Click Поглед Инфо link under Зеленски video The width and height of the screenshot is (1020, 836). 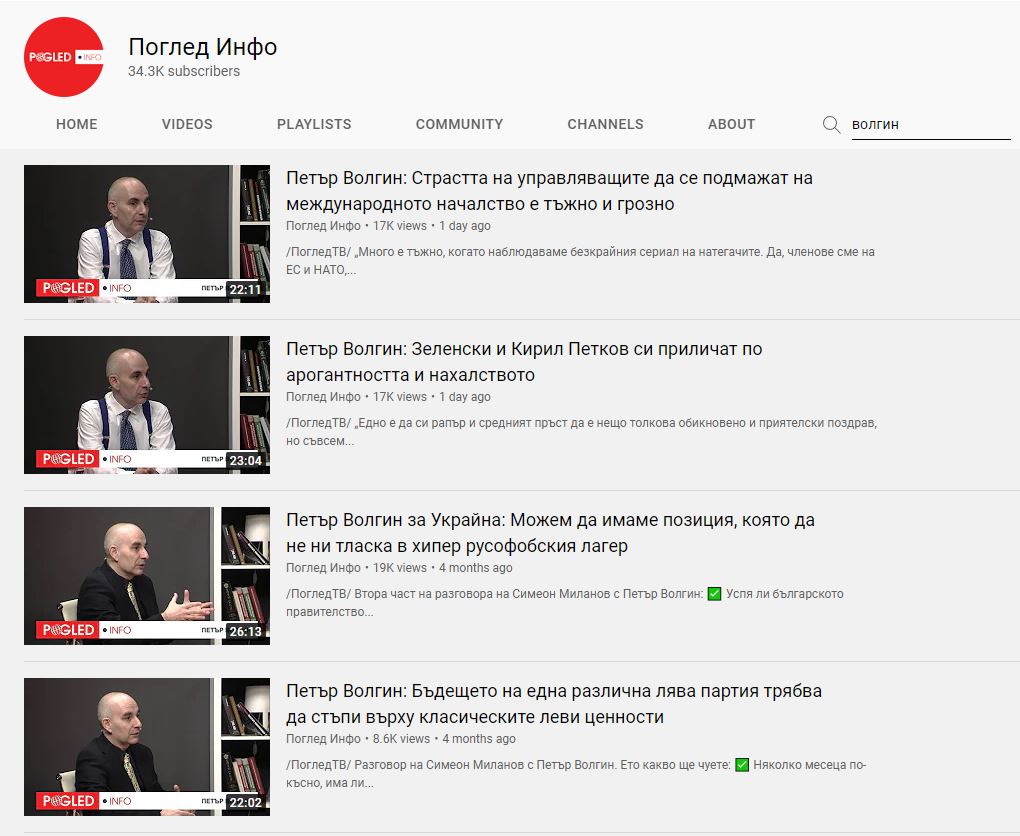(323, 397)
